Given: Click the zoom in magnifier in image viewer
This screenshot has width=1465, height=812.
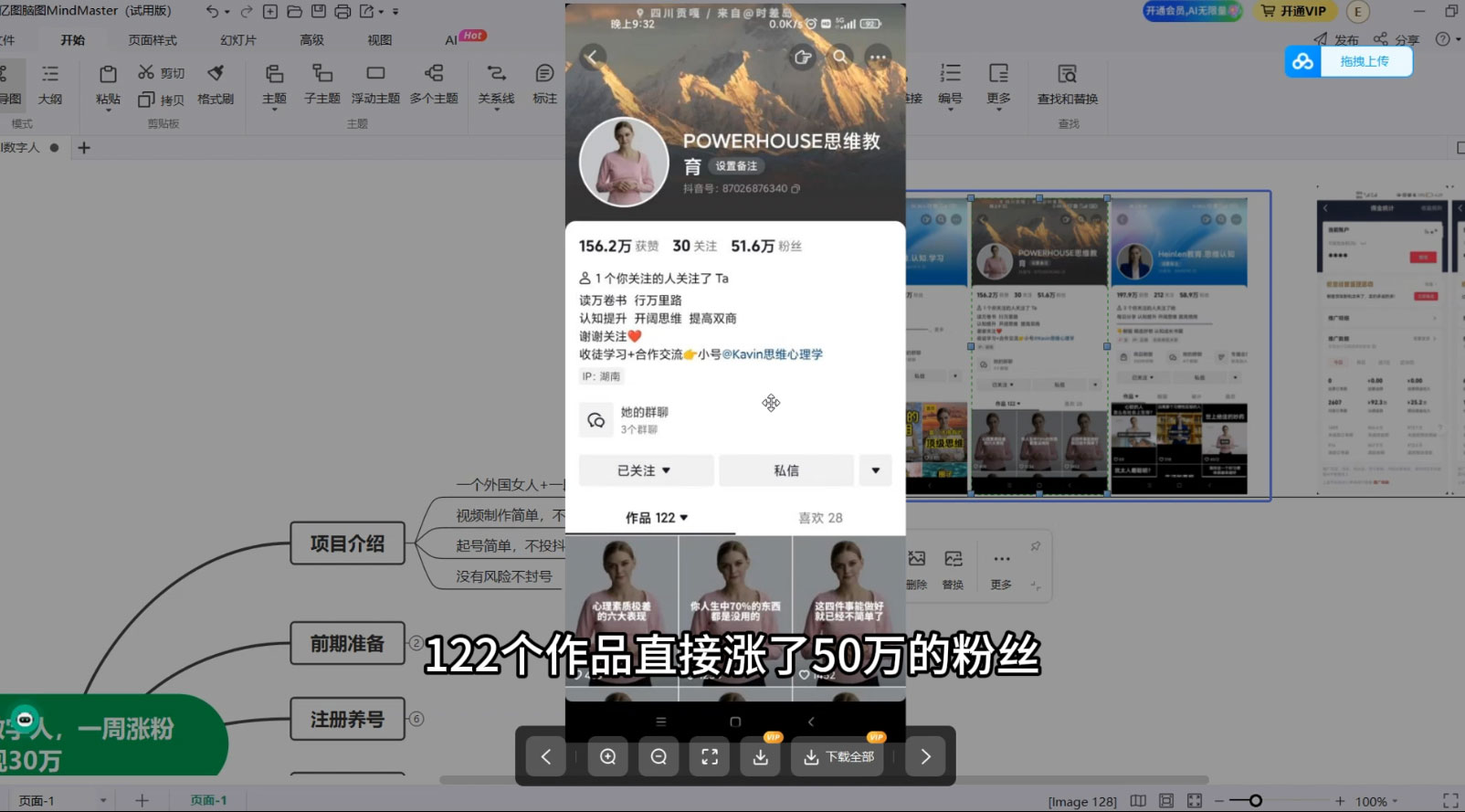Looking at the screenshot, I should [607, 756].
